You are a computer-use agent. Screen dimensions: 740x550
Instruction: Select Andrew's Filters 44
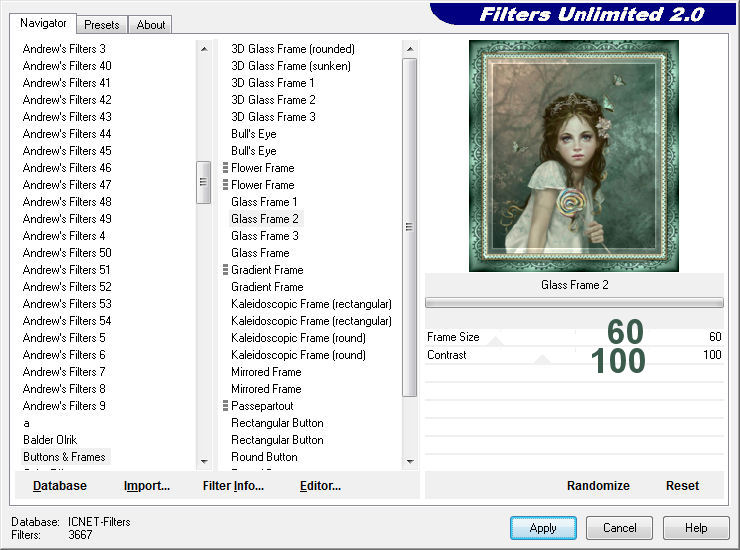pyautogui.click(x=67, y=134)
